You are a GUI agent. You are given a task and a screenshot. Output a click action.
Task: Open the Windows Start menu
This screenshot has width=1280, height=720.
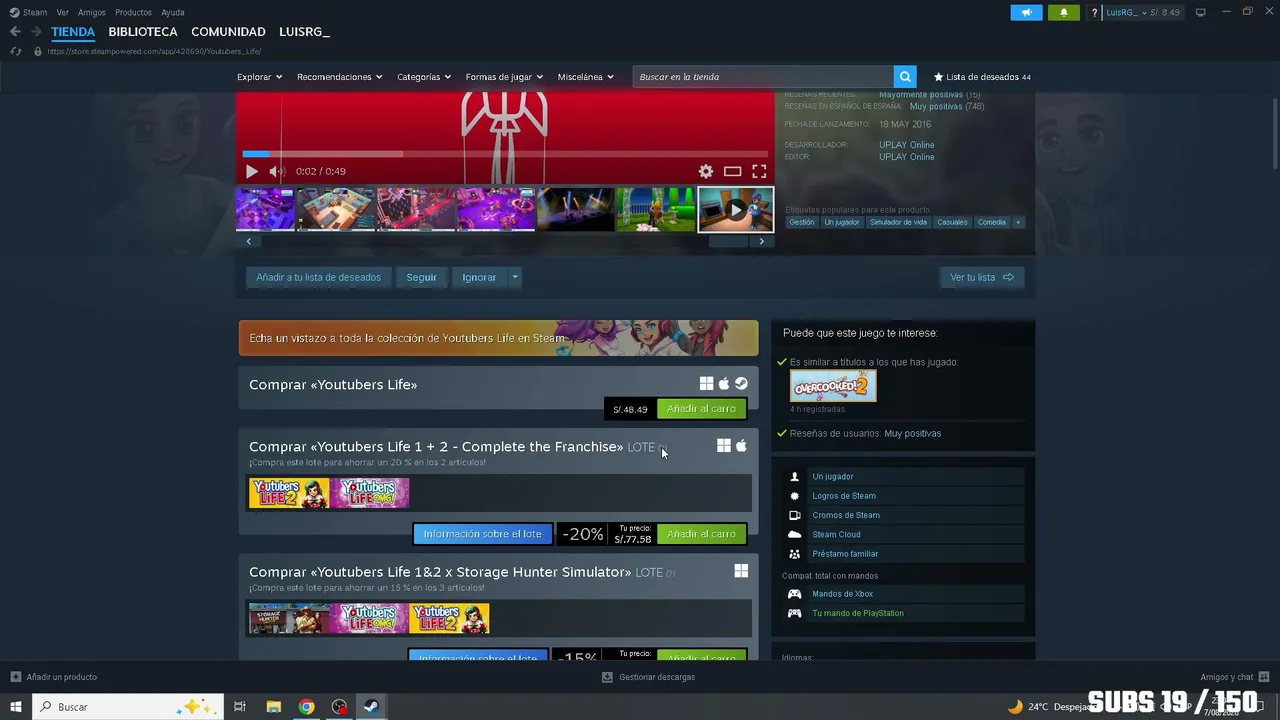click(15, 707)
